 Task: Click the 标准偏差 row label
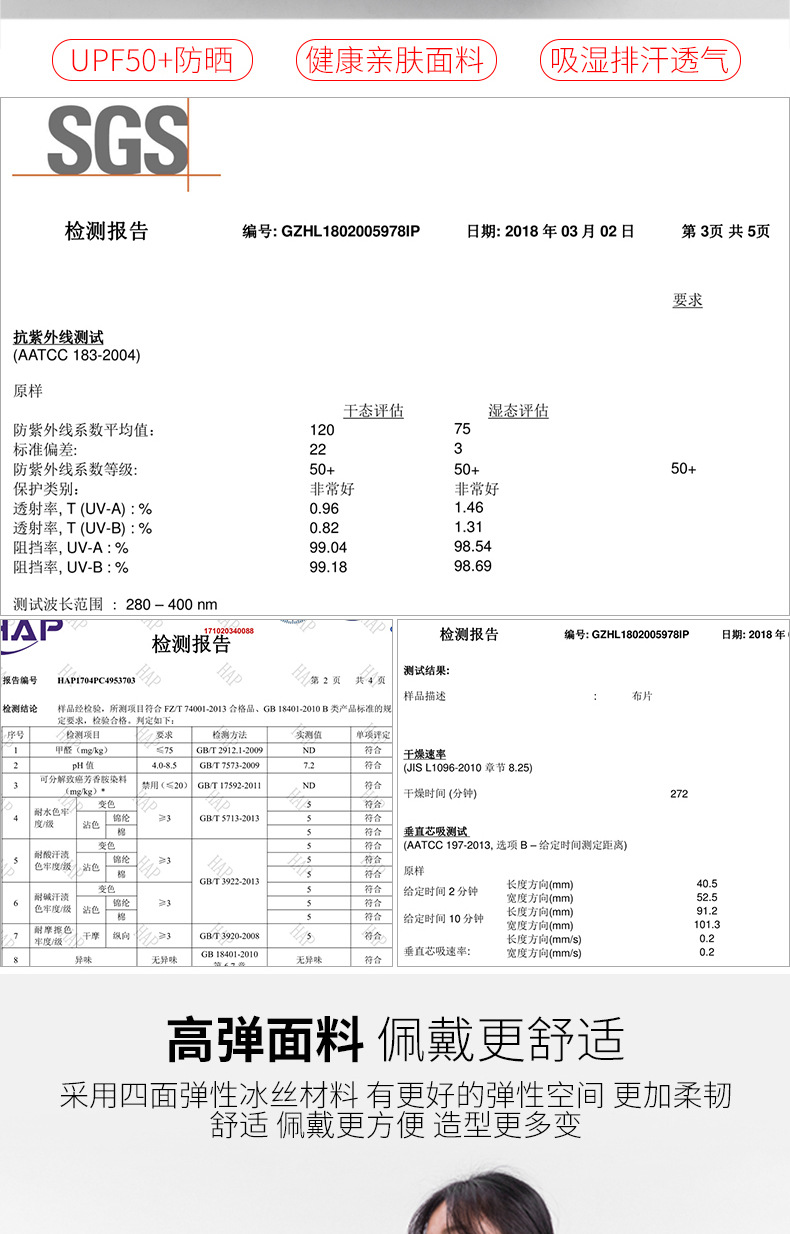coord(44,450)
